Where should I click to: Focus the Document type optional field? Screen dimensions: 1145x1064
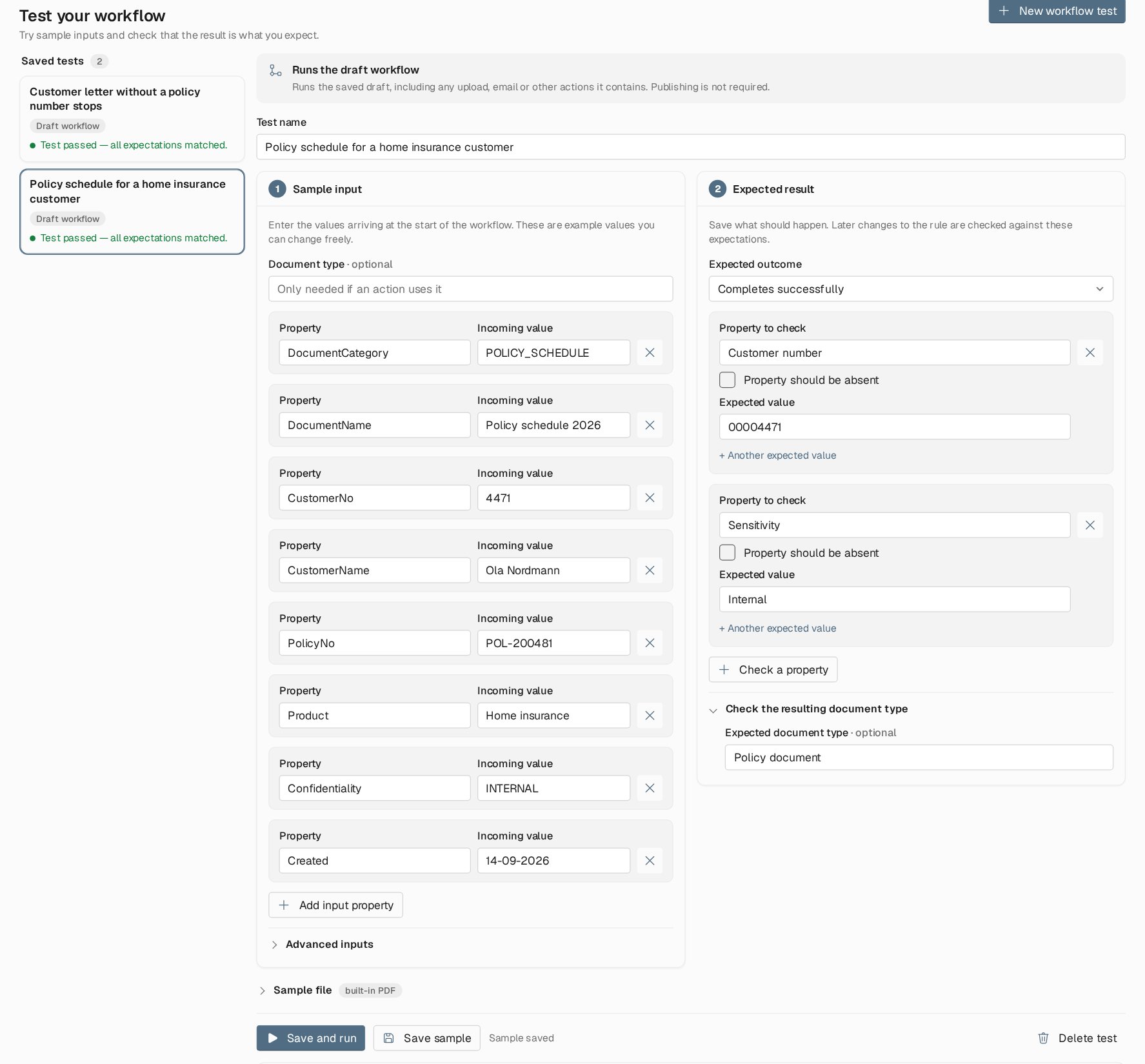470,289
